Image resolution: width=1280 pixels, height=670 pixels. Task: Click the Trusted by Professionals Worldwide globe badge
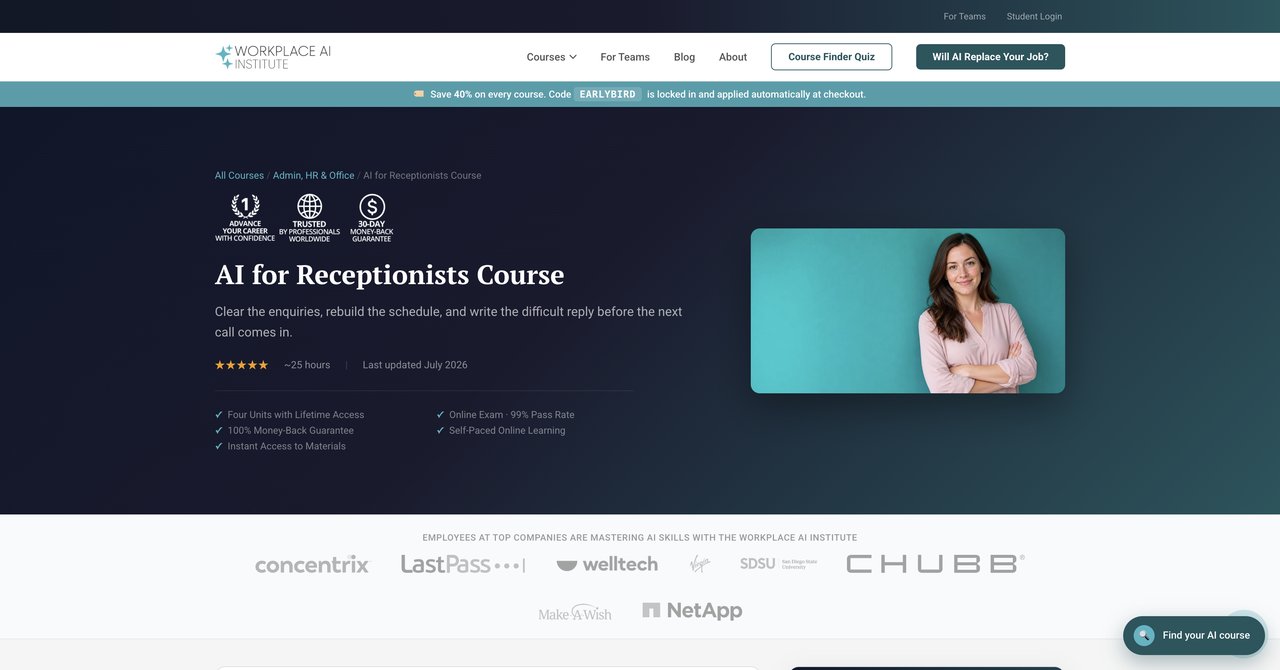[309, 218]
